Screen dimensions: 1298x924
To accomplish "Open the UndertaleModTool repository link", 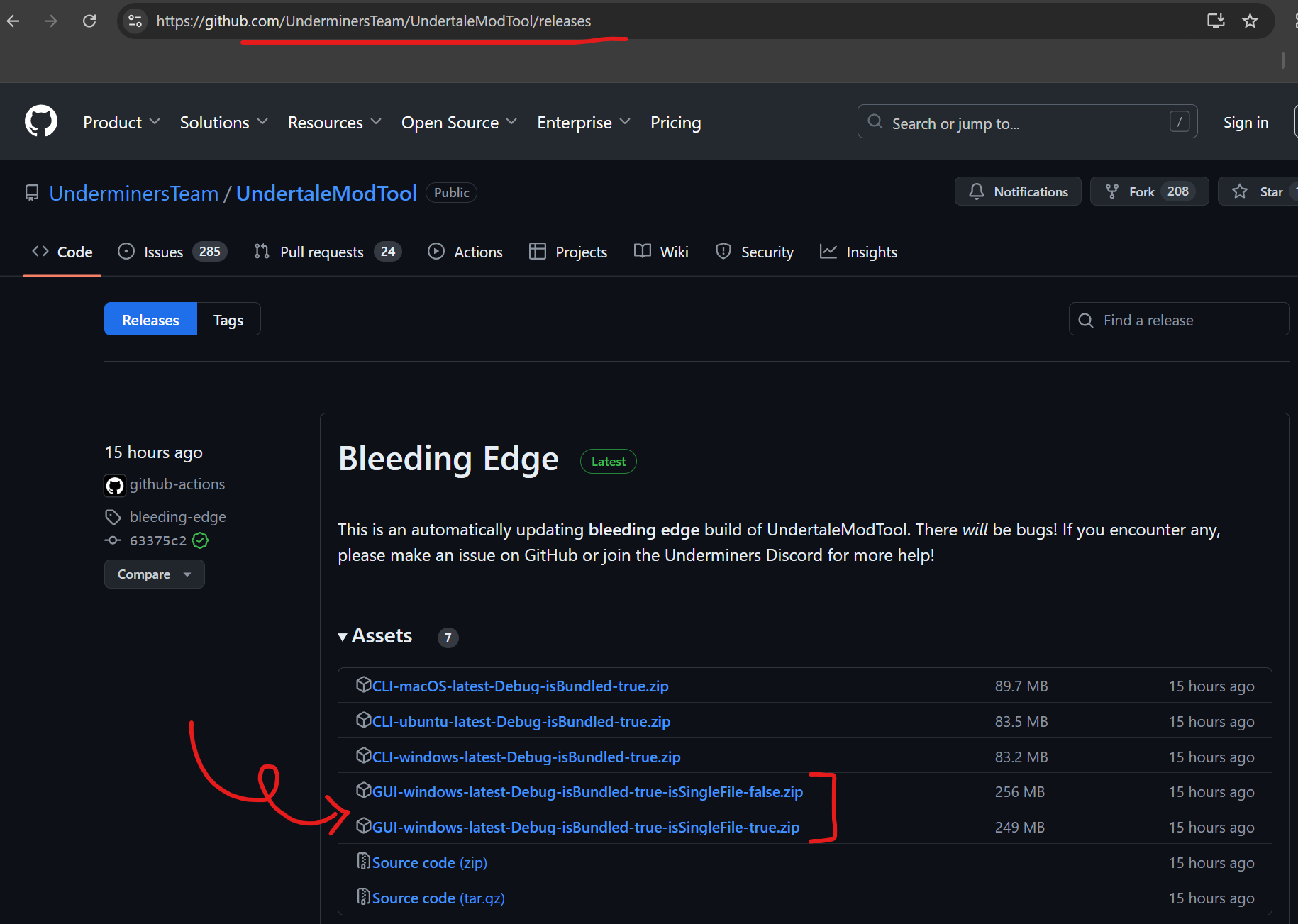I will coord(326,193).
